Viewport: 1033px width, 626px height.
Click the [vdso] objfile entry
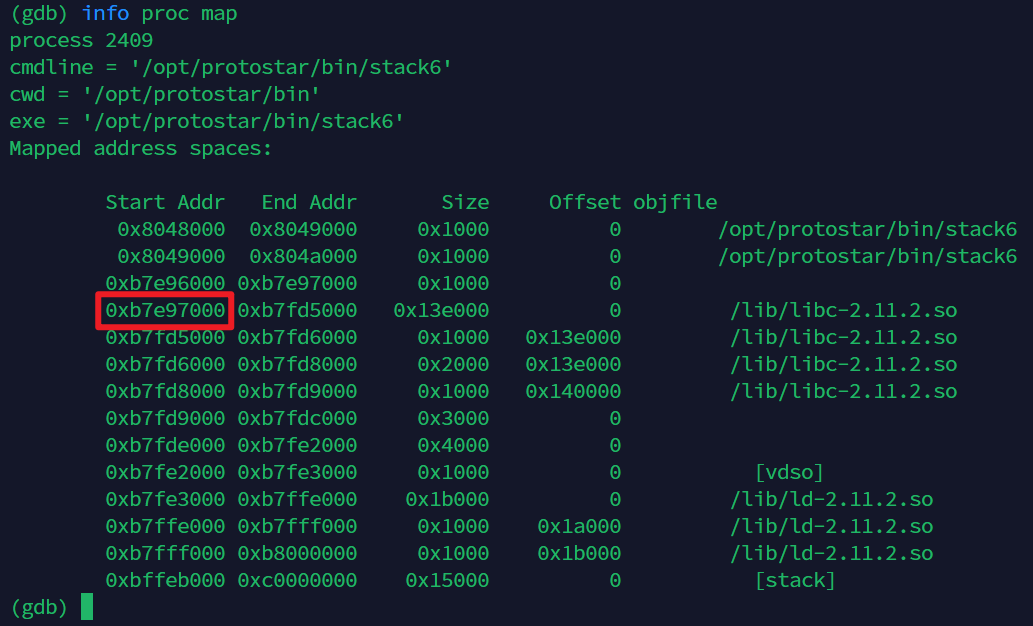tap(789, 472)
